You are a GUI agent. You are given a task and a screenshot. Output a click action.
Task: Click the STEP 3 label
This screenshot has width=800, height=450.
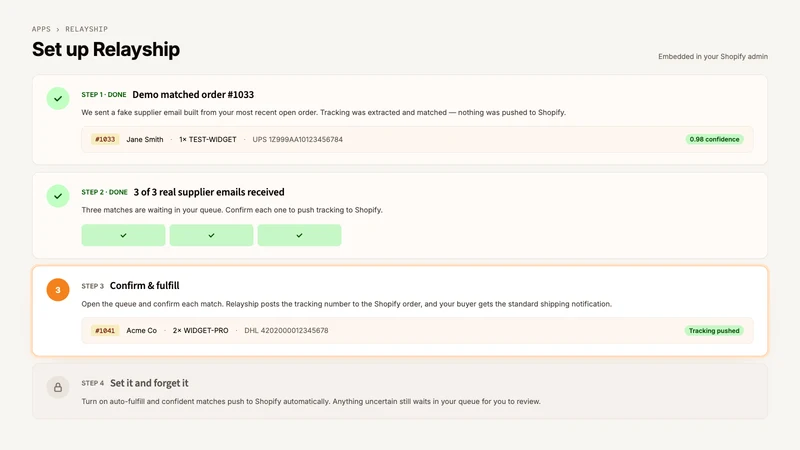92,286
